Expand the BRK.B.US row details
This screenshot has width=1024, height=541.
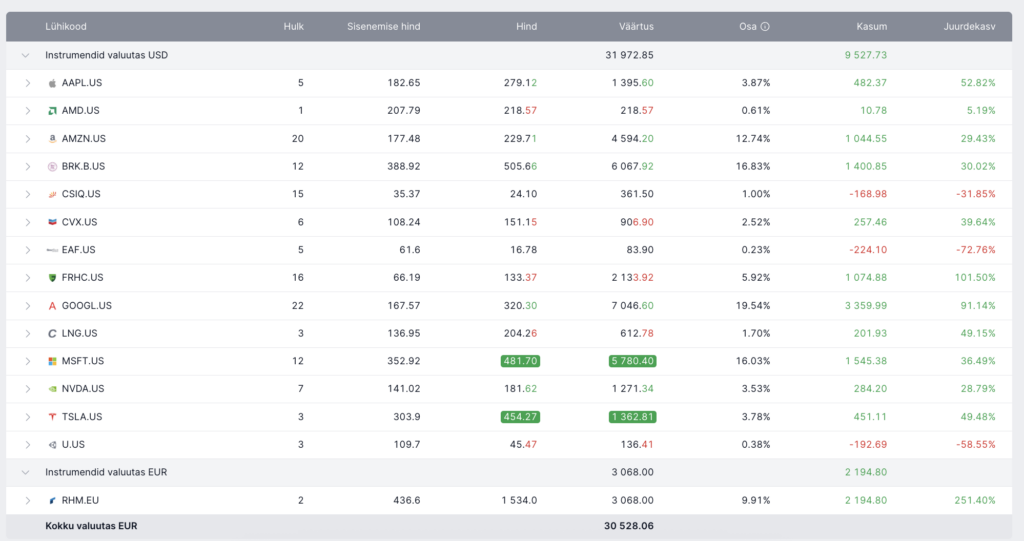pyautogui.click(x=28, y=166)
